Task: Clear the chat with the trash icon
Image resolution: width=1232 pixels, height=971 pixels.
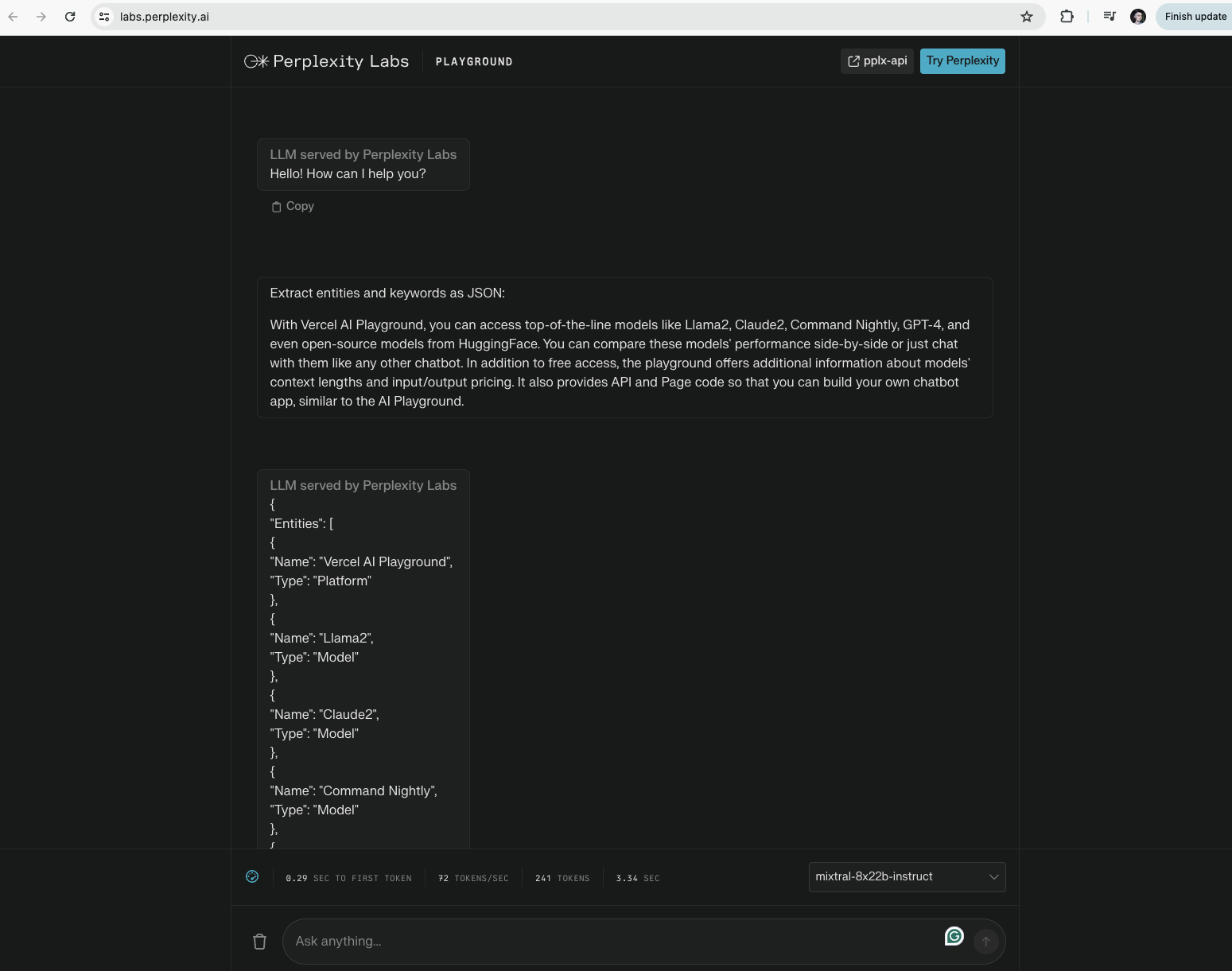Action: click(259, 942)
